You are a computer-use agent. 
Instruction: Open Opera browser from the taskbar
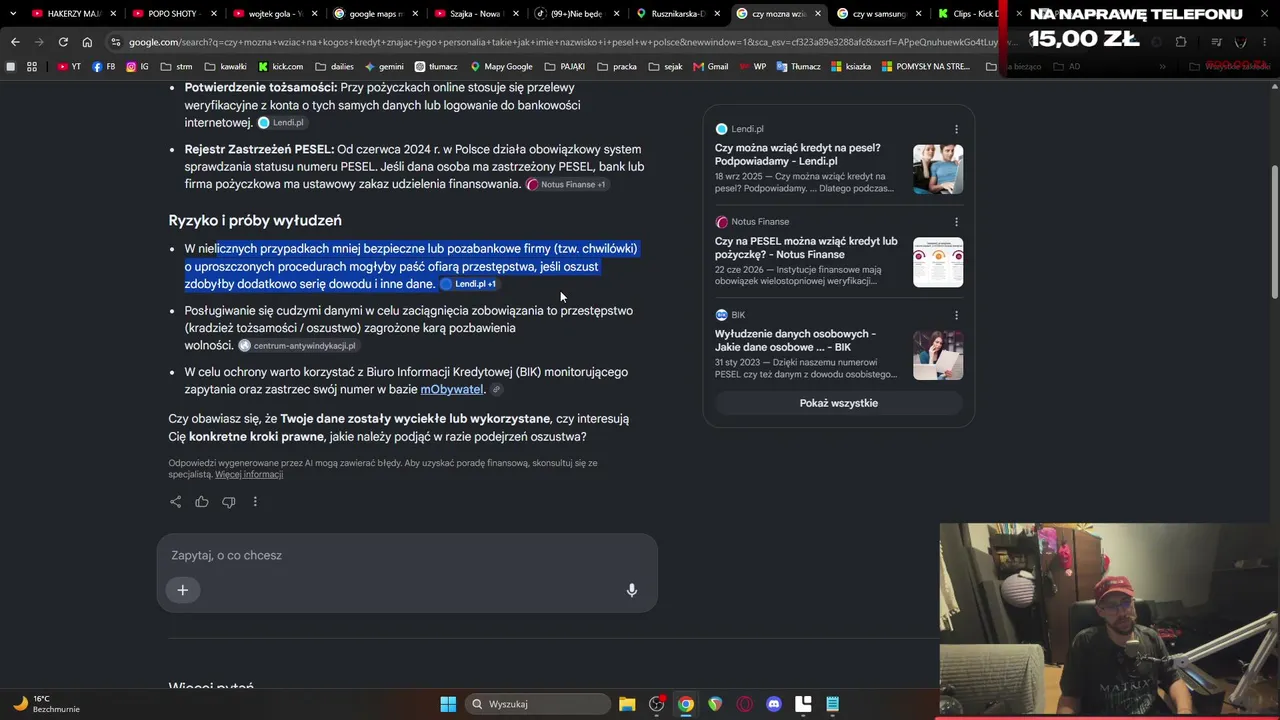pos(744,704)
